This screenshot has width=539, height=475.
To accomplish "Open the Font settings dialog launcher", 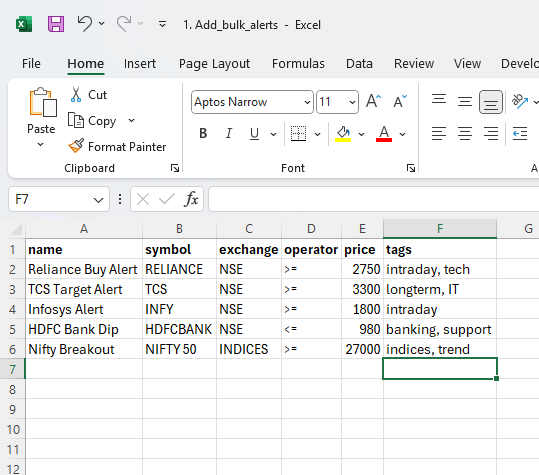I will click(410, 168).
